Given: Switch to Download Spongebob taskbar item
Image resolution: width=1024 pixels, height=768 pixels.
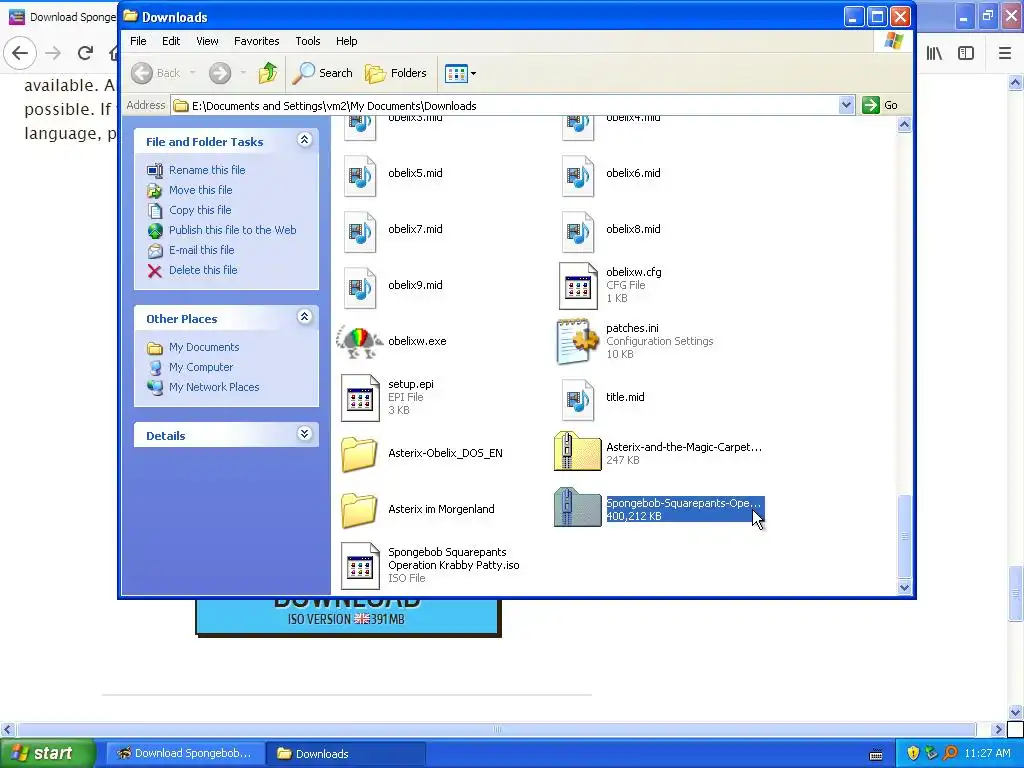Looking at the screenshot, I should pyautogui.click(x=185, y=753).
